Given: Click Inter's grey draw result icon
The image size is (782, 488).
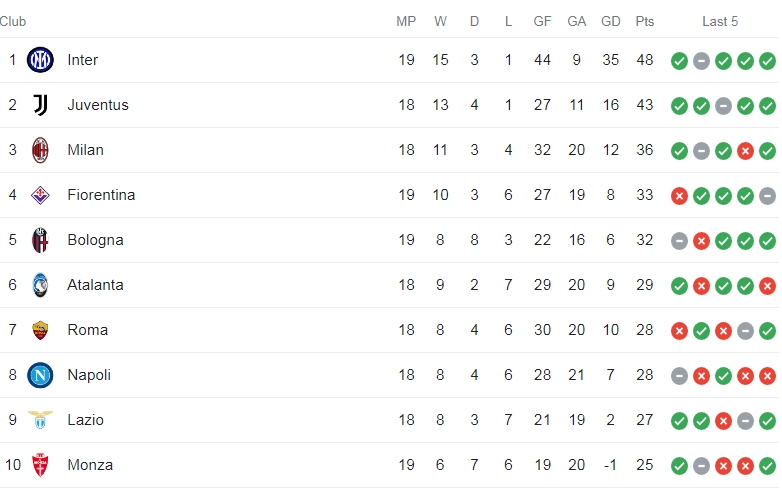Looking at the screenshot, I should coord(701,61).
